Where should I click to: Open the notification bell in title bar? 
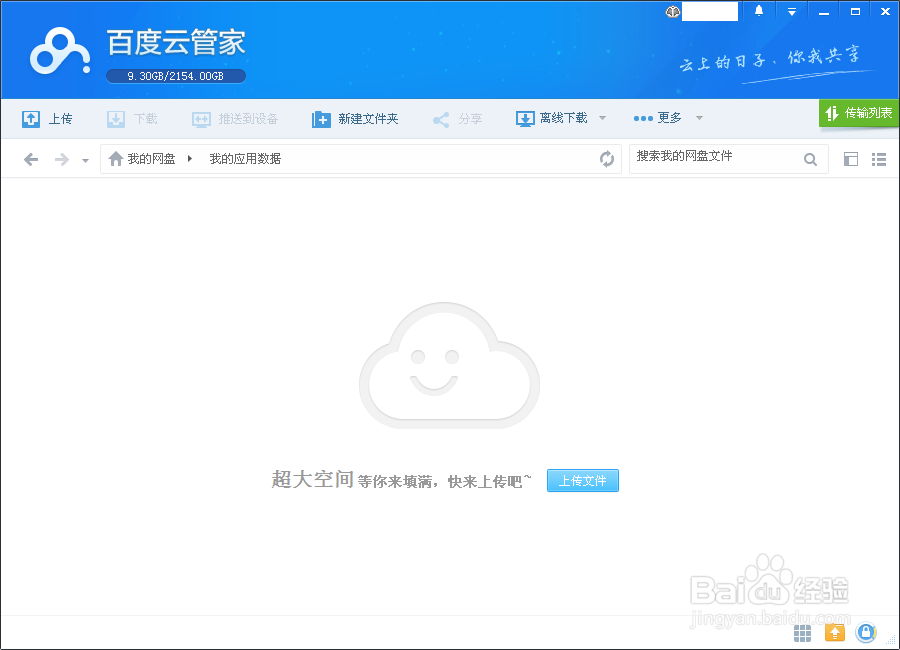tap(757, 11)
